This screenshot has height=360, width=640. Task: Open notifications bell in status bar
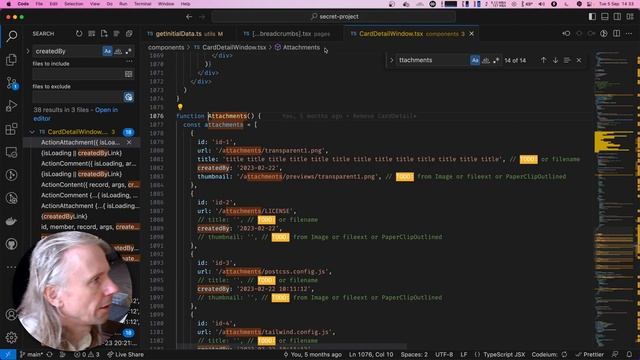629,354
